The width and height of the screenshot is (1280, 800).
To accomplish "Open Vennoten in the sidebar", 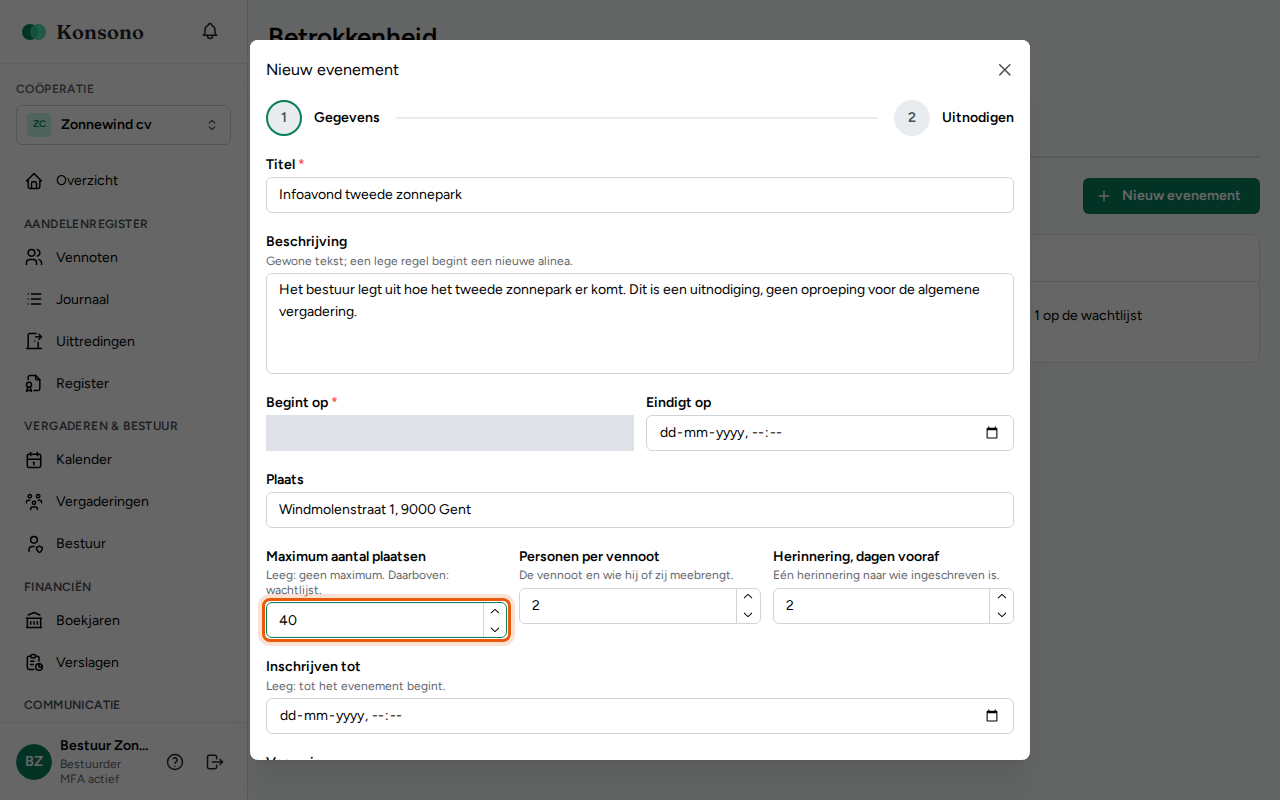I will tap(123, 258).
